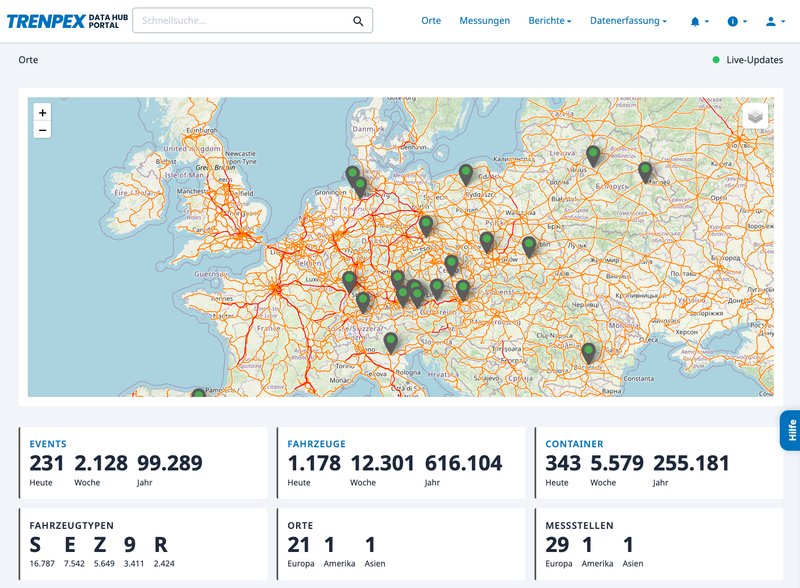Viewport: 800px width, 588px height.
Task: Expand the Berichte dropdown menu
Action: tap(547, 19)
